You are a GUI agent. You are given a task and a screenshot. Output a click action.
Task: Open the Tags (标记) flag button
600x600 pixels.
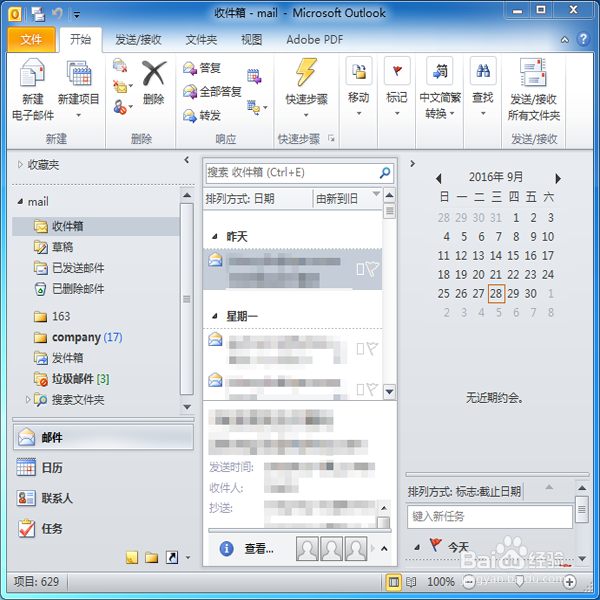397,87
